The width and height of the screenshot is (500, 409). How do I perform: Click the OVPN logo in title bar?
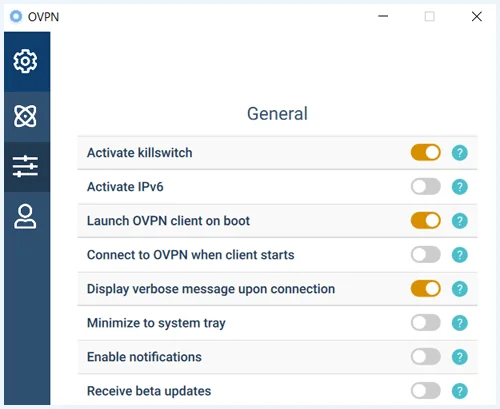tap(16, 16)
